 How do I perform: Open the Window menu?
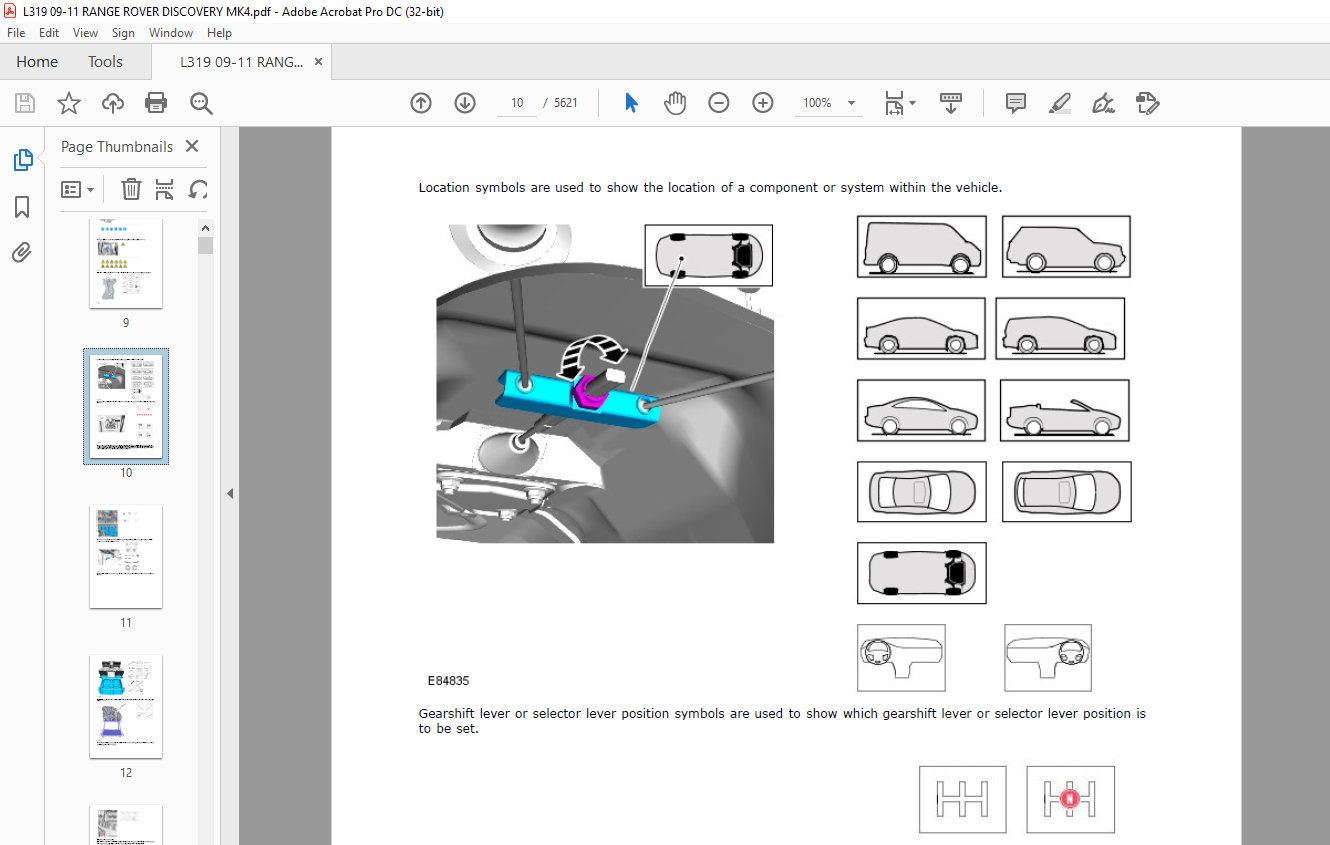click(x=171, y=33)
